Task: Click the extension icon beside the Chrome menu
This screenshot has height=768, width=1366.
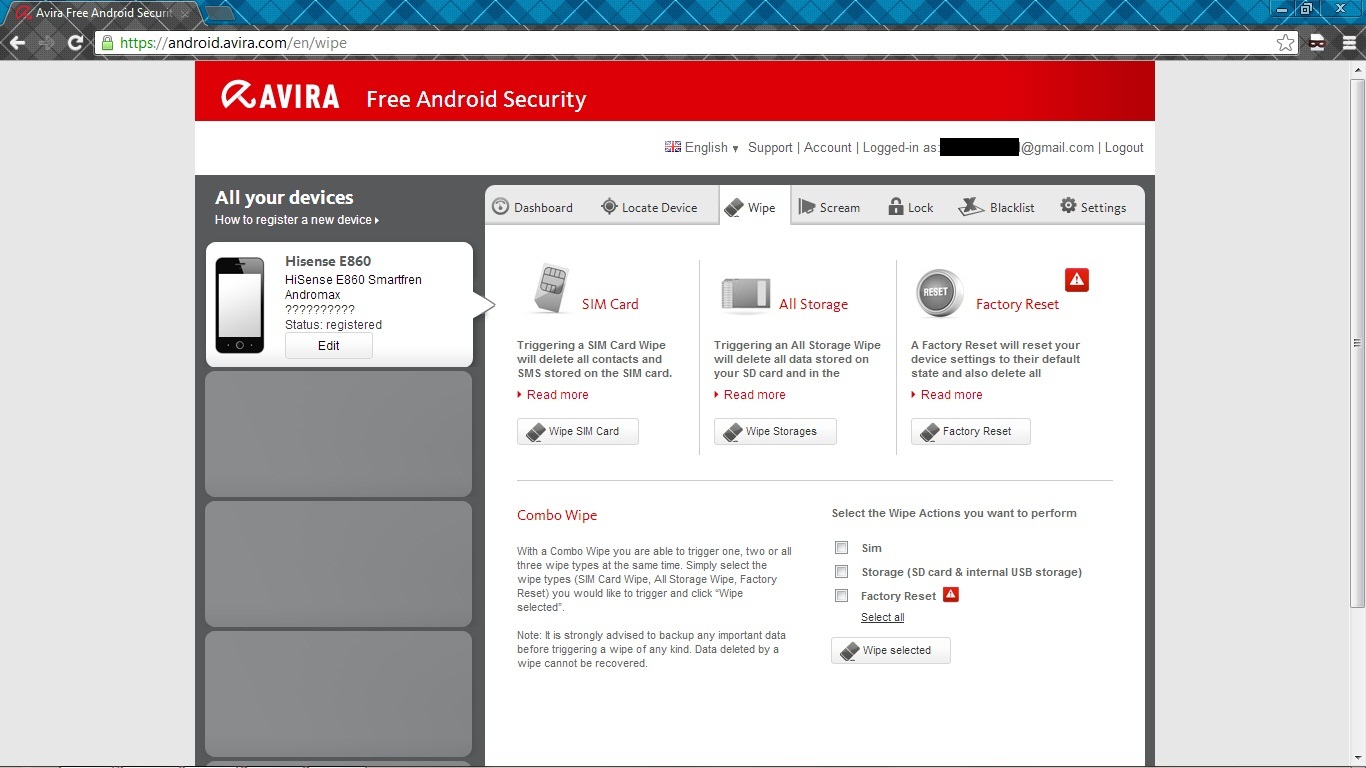Action: 1318,43
